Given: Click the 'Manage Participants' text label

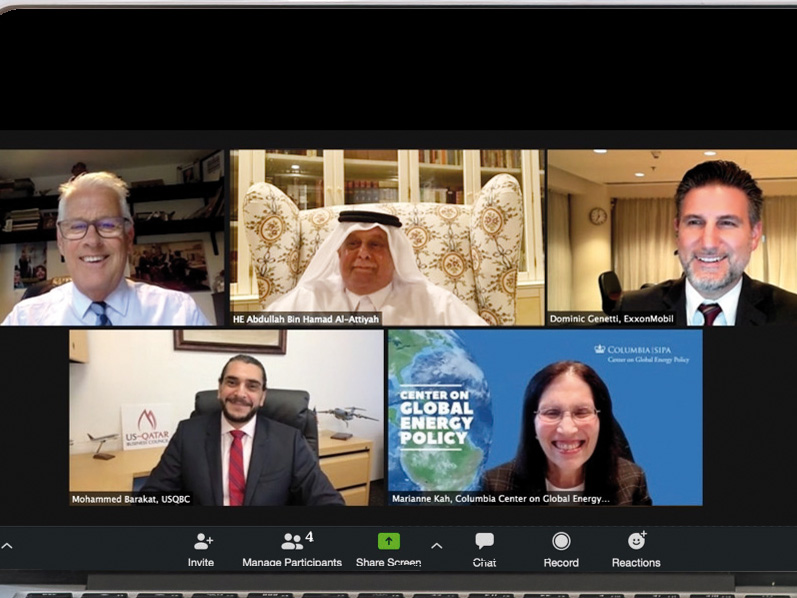Looking at the screenshot, I should coord(292,562).
